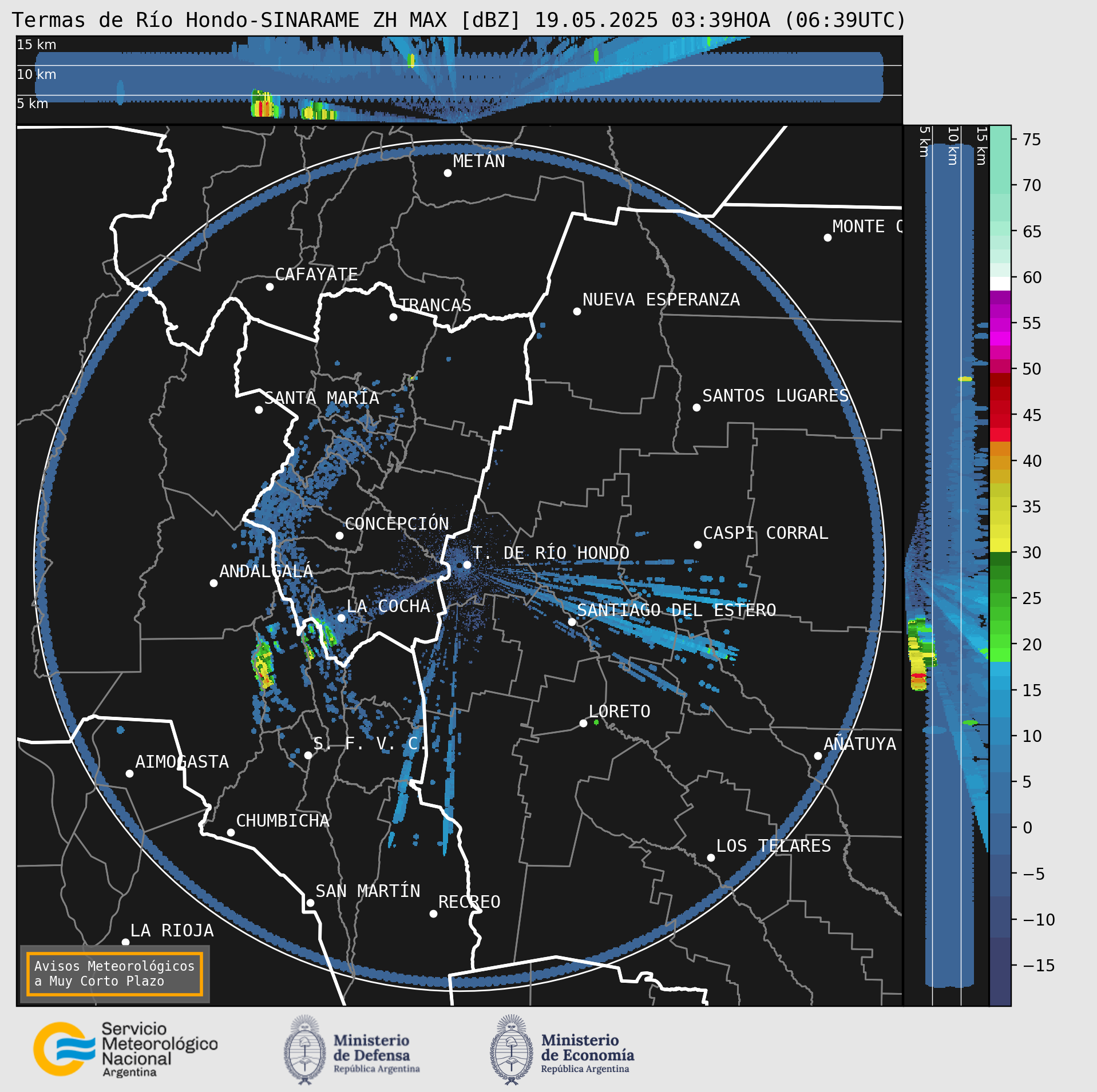This screenshot has height=1092, width=1097.
Task: Click the ANDALGALÁ city label
Action: click(266, 571)
